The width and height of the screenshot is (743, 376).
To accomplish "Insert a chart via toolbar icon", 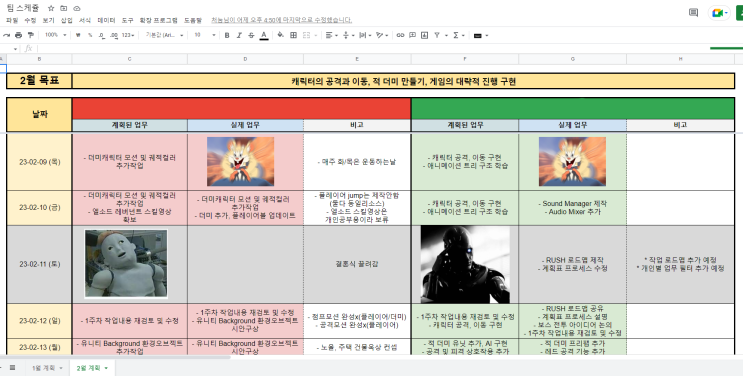I will (x=425, y=35).
